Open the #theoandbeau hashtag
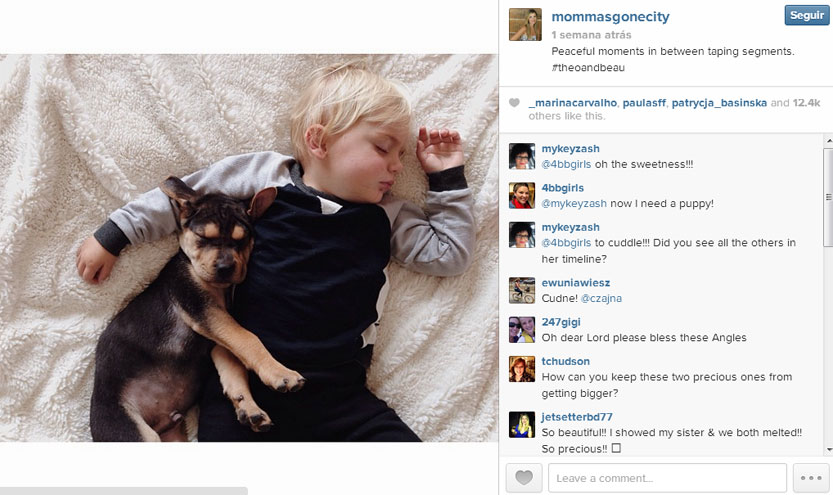This screenshot has height=495, width=833. click(588, 67)
